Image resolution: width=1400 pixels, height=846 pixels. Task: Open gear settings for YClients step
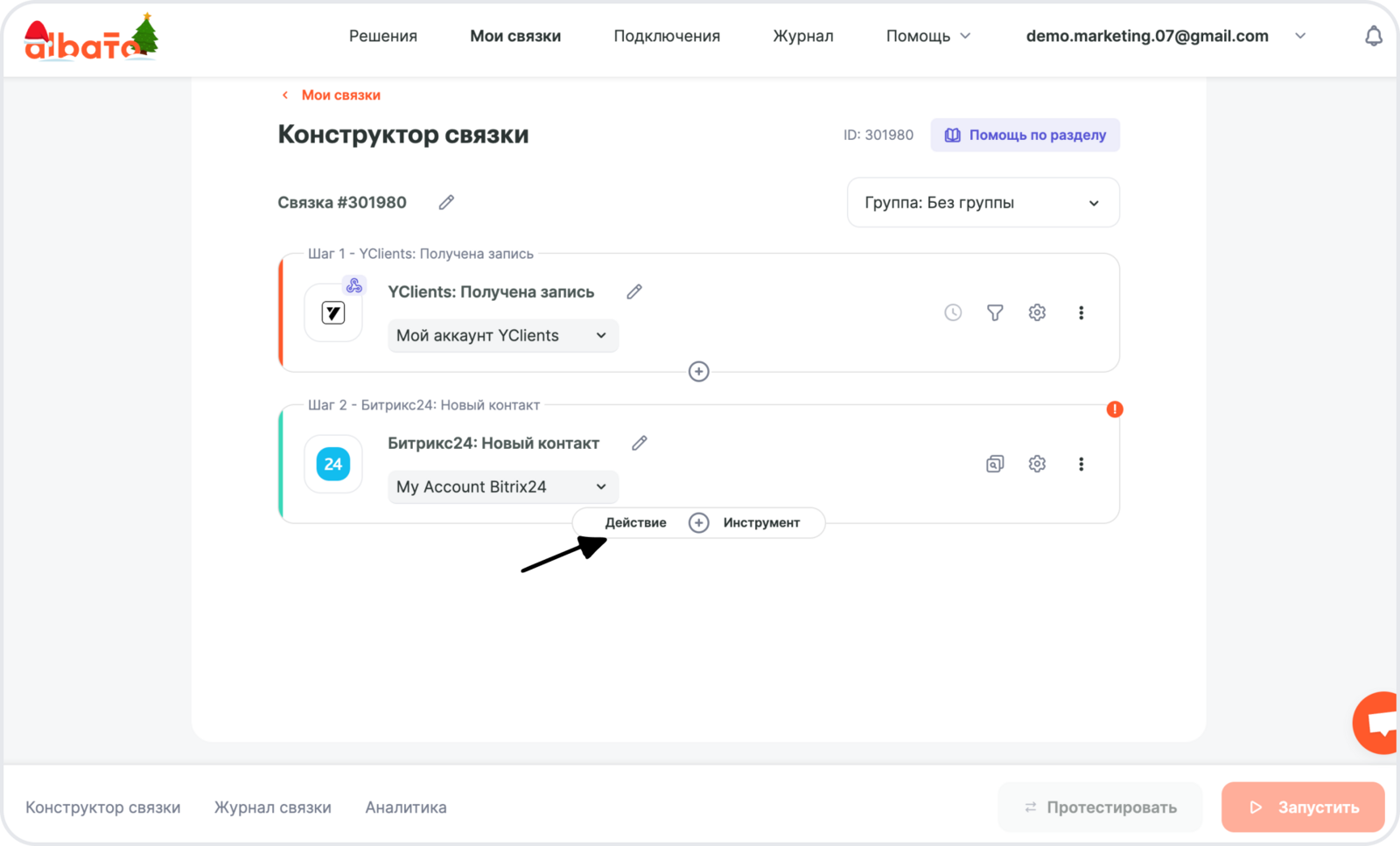(x=1037, y=312)
